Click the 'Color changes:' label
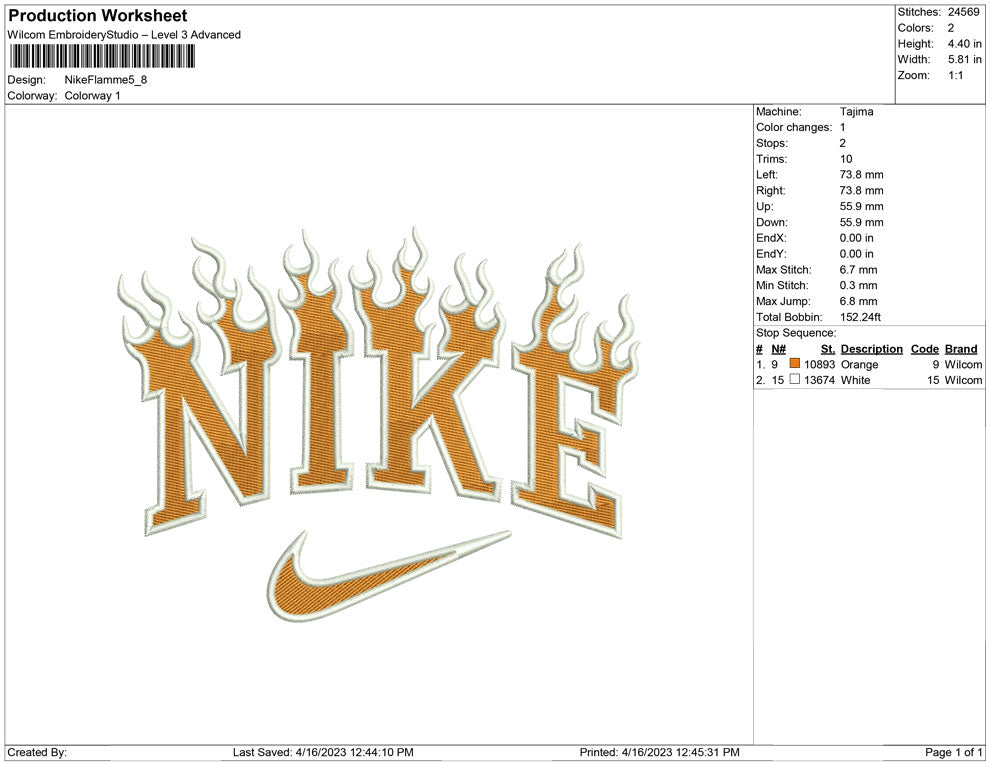 794,128
